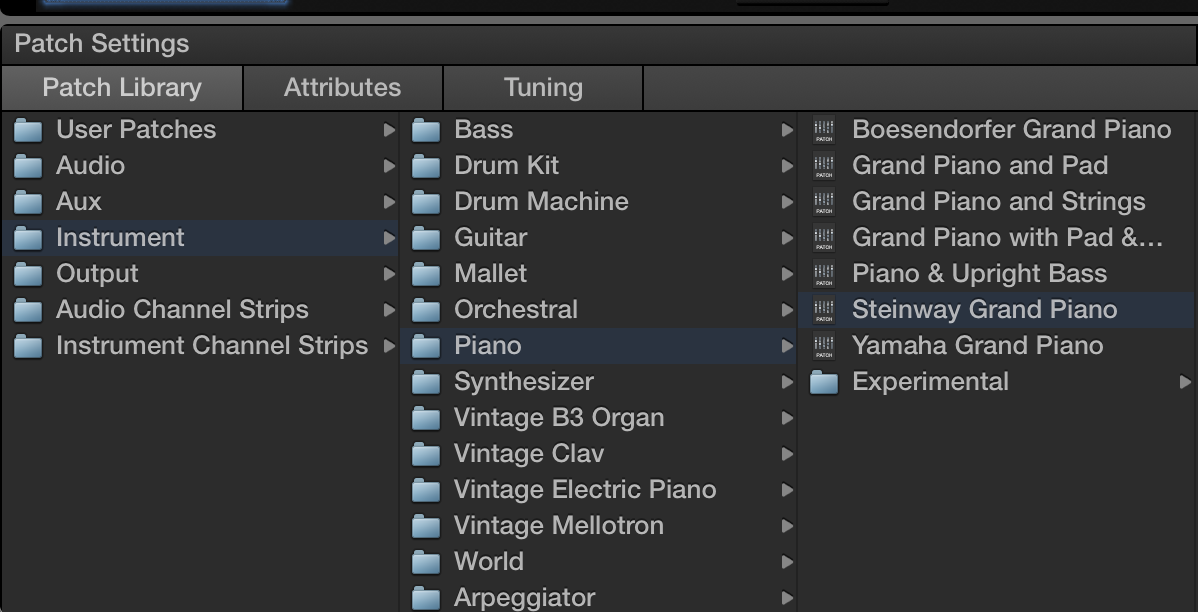Viewport: 1198px width, 612px height.
Task: Select the Mallet category label
Action: (x=491, y=274)
